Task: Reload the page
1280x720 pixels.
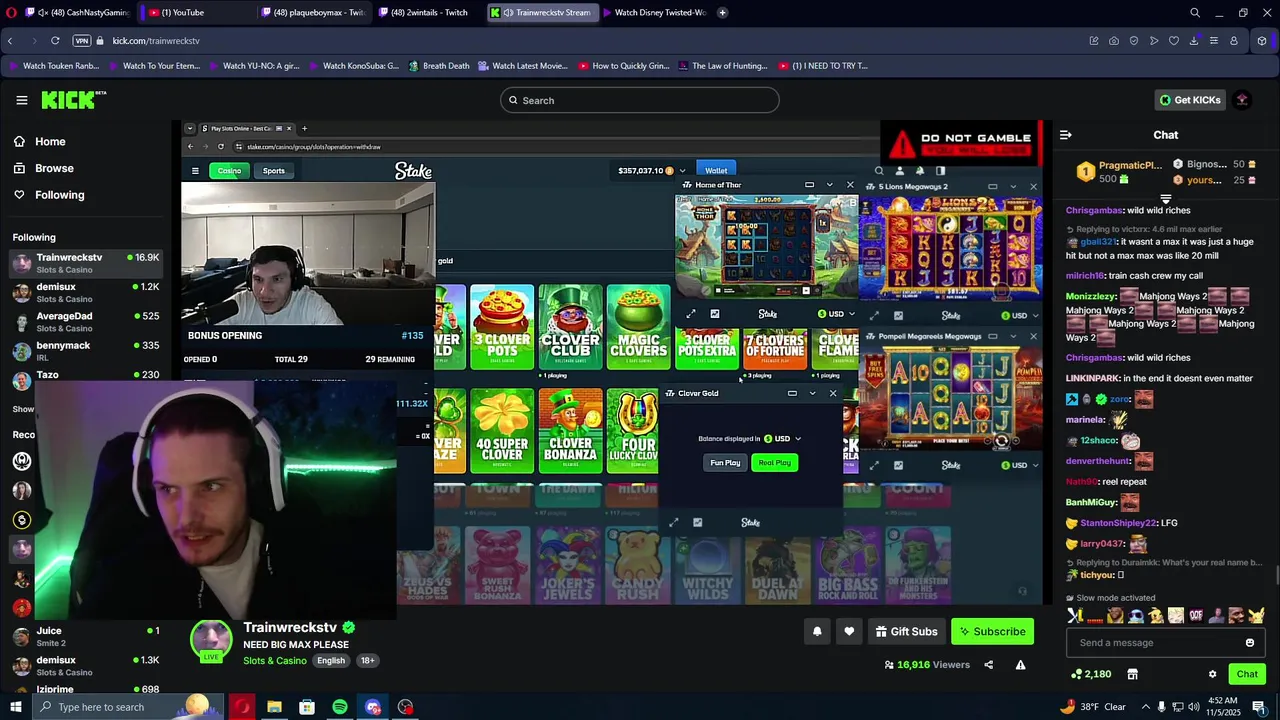Action: tap(55, 41)
